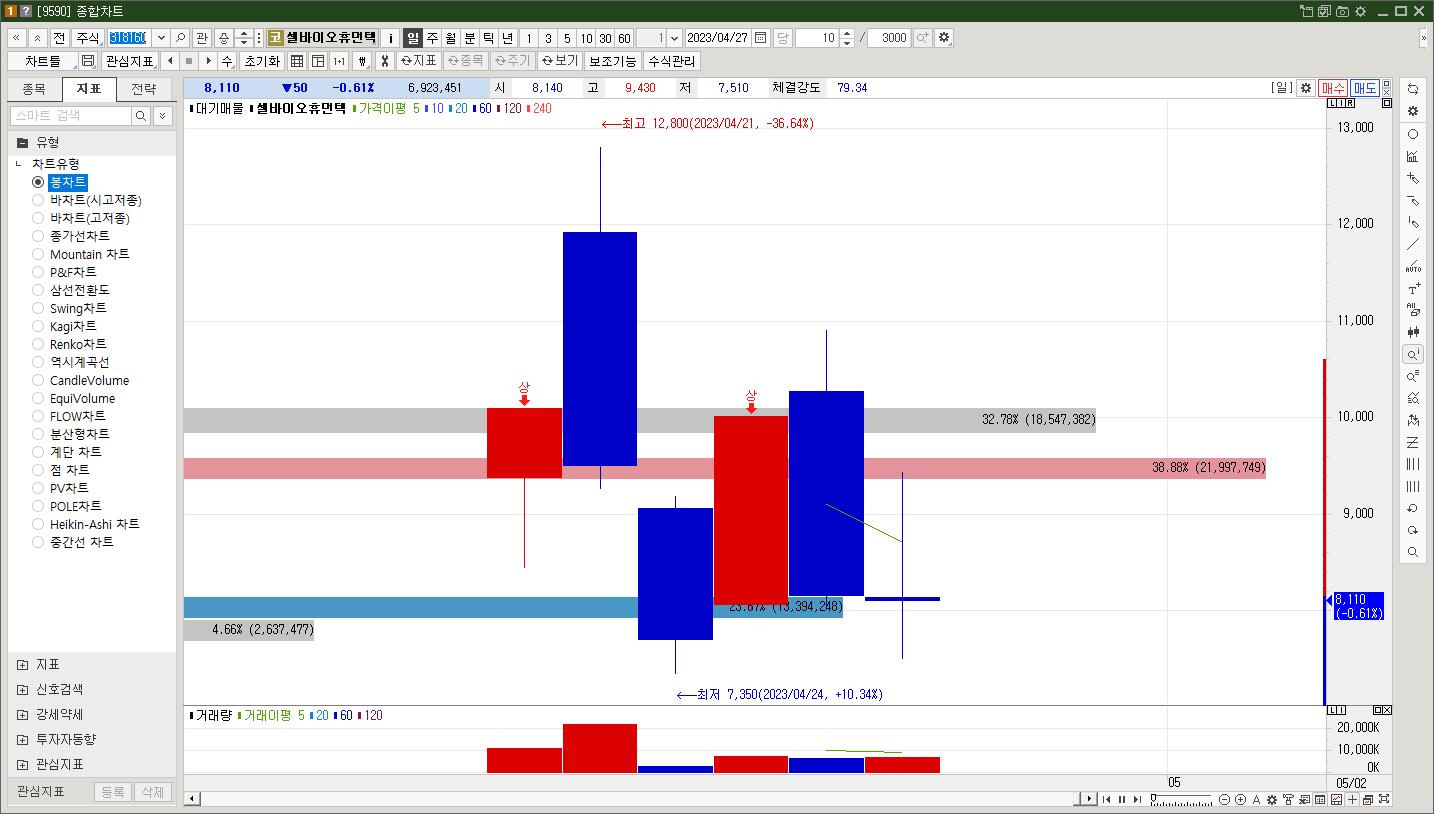This screenshot has height=814, width=1434.
Task: Expand the 관심지표 tree section
Action: click(23, 764)
